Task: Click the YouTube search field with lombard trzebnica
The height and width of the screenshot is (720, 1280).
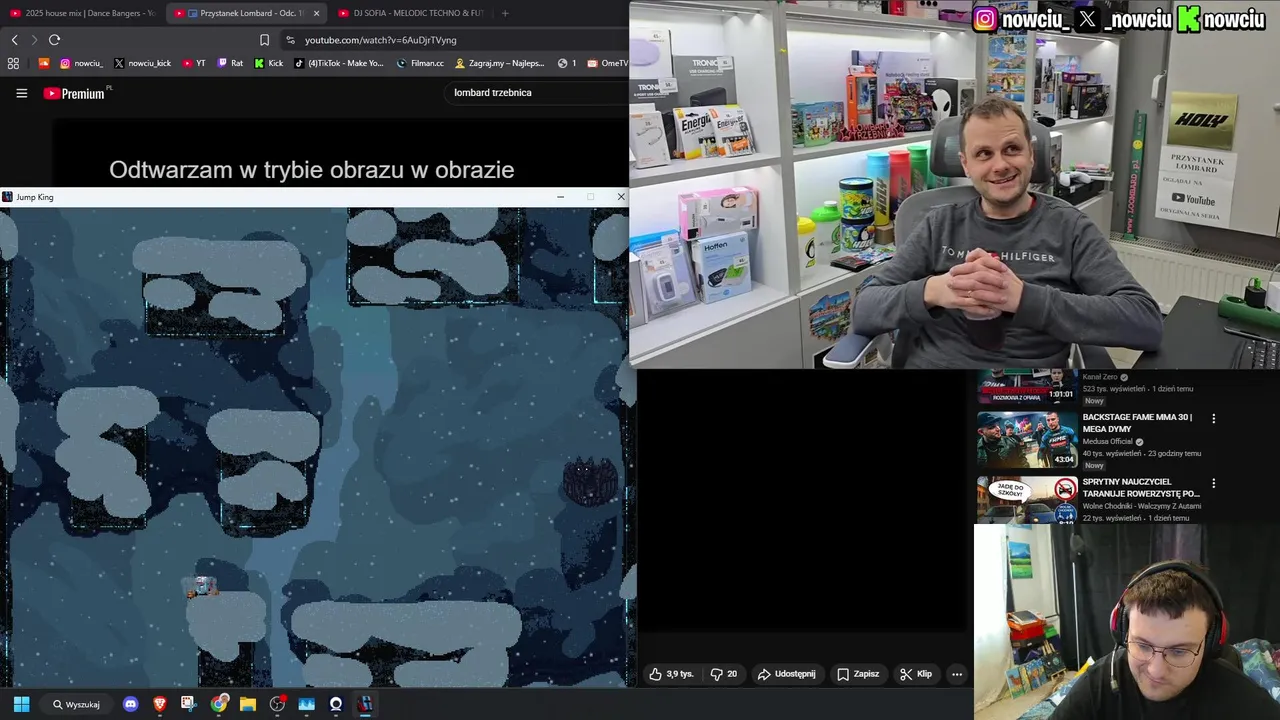Action: point(536,93)
